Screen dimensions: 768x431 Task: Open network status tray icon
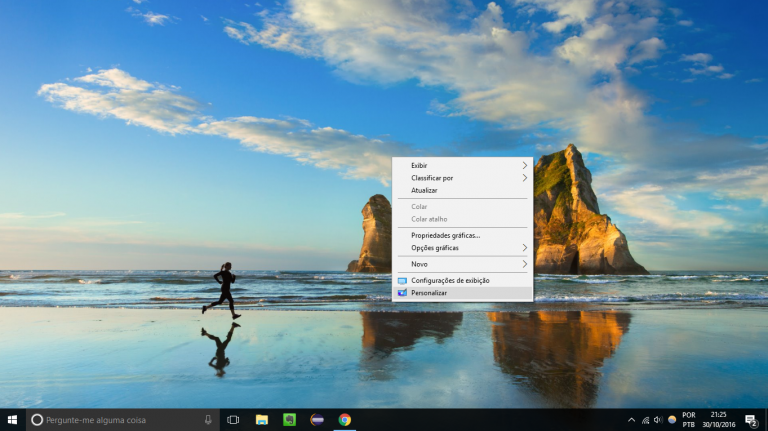(646, 420)
